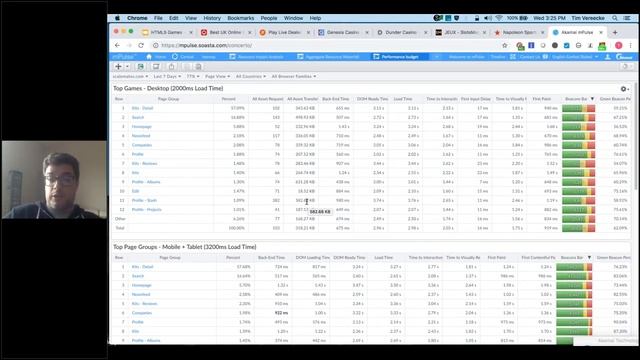
Task: Click the 582.68 KB tooltip value
Action: point(320,212)
